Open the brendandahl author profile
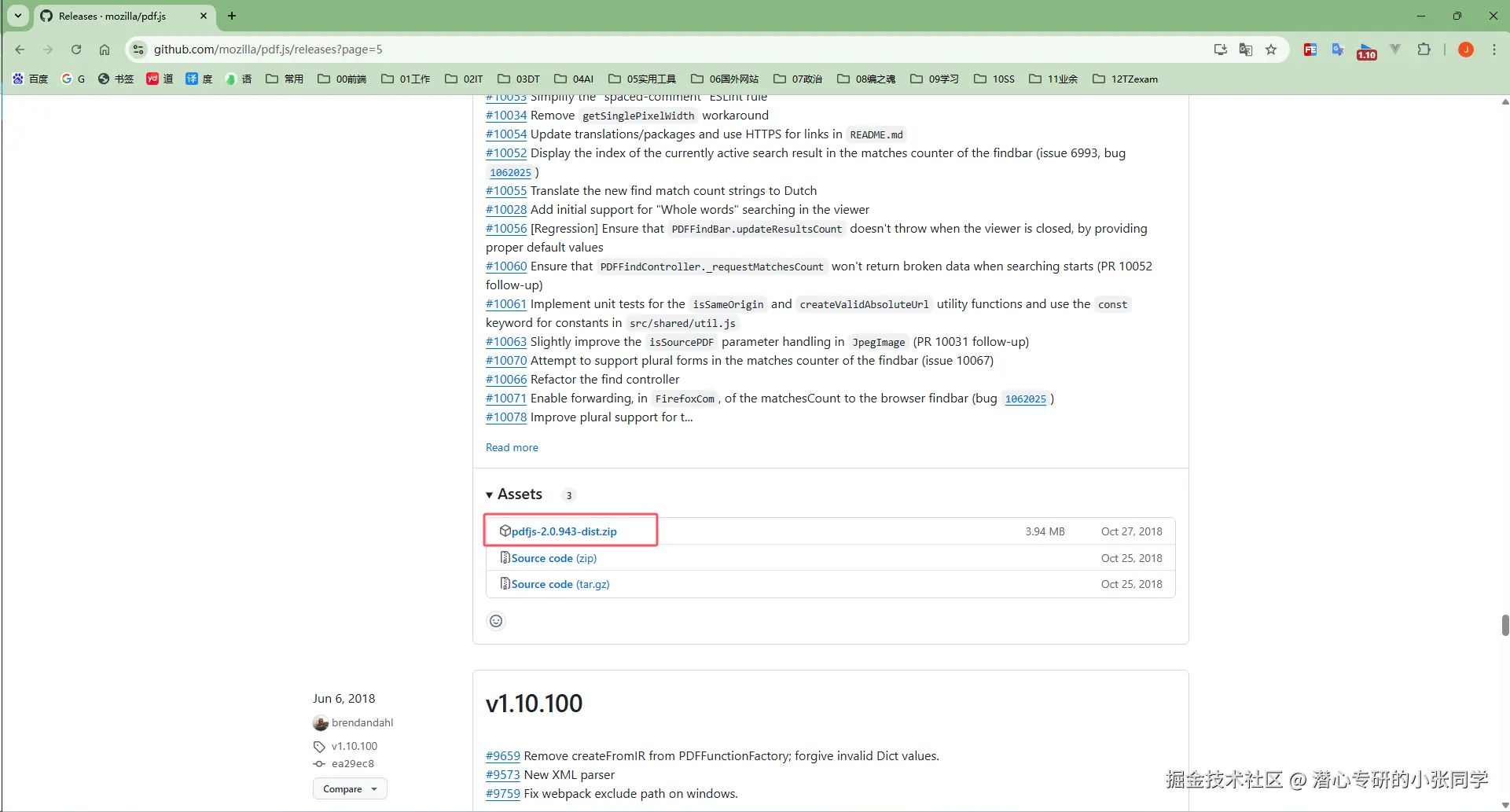Screen dimensions: 1510x812 point(362,722)
